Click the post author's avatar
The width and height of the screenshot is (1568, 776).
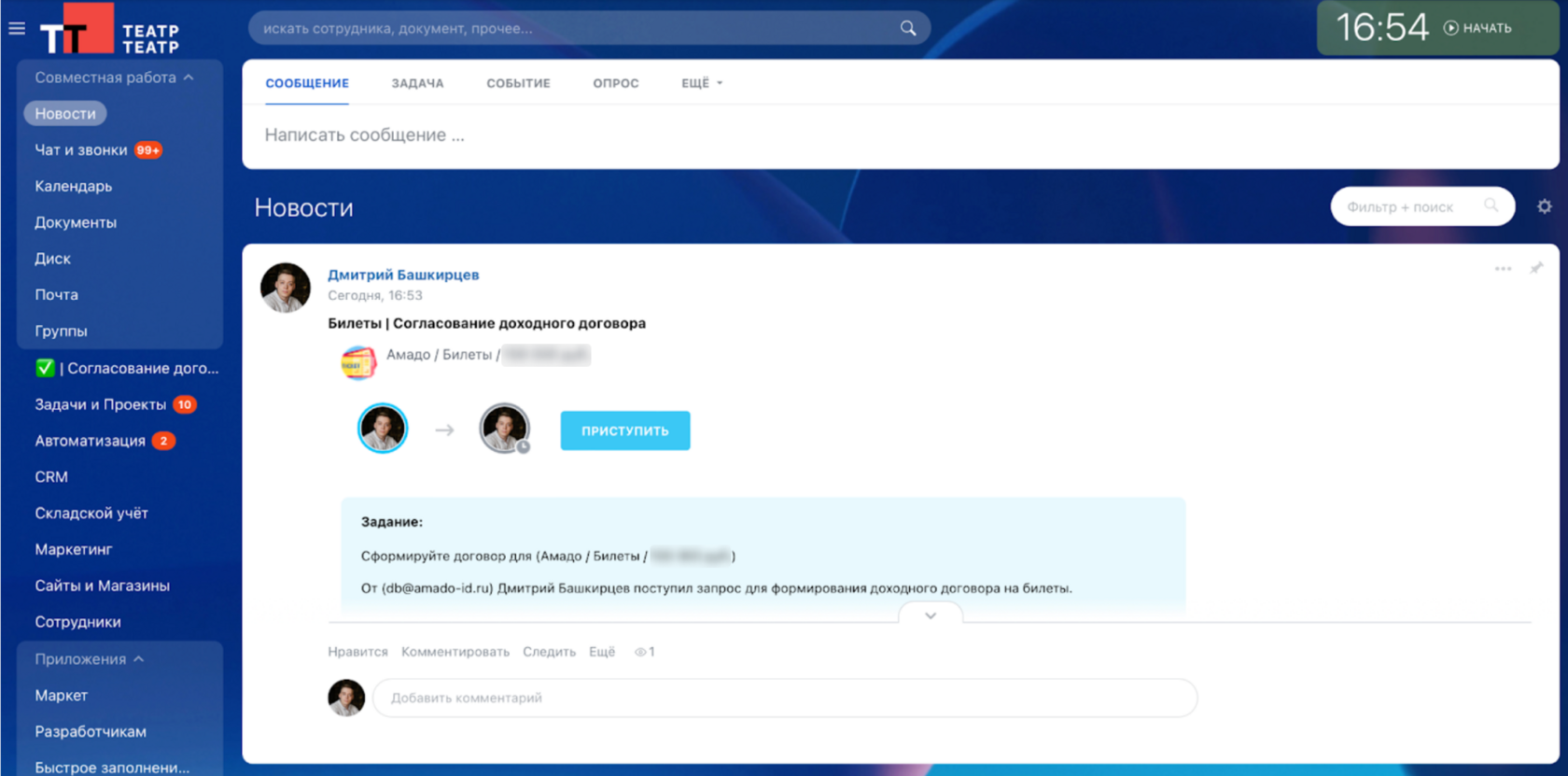pyautogui.click(x=286, y=288)
